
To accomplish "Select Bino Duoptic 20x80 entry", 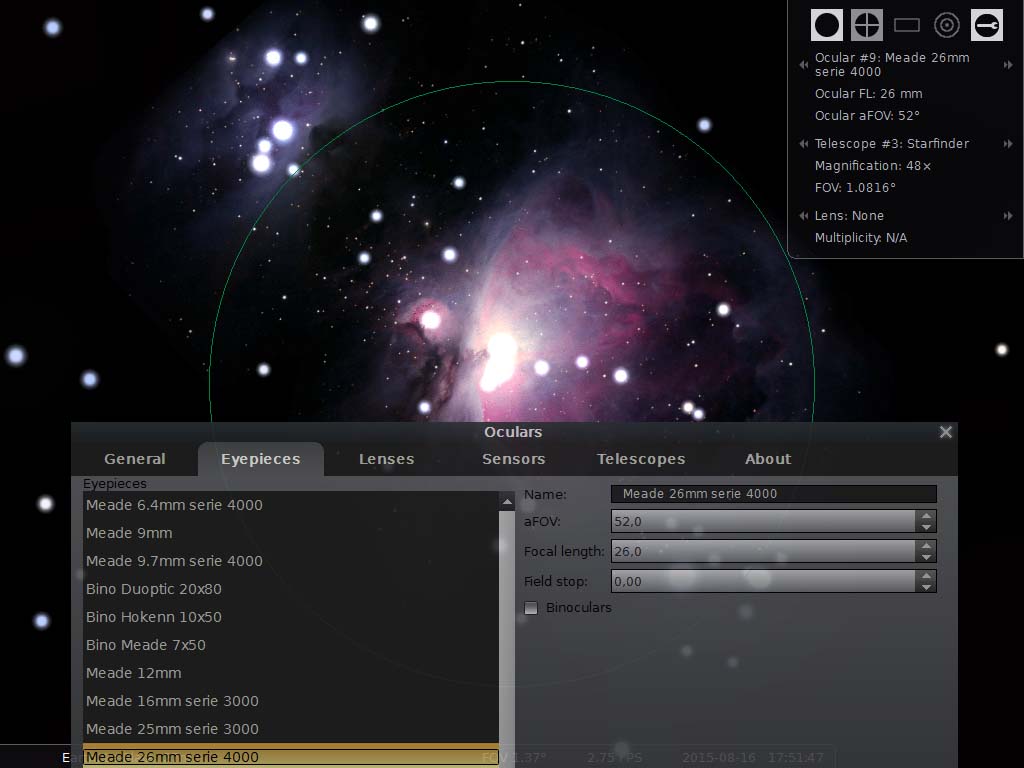I will 291,589.
